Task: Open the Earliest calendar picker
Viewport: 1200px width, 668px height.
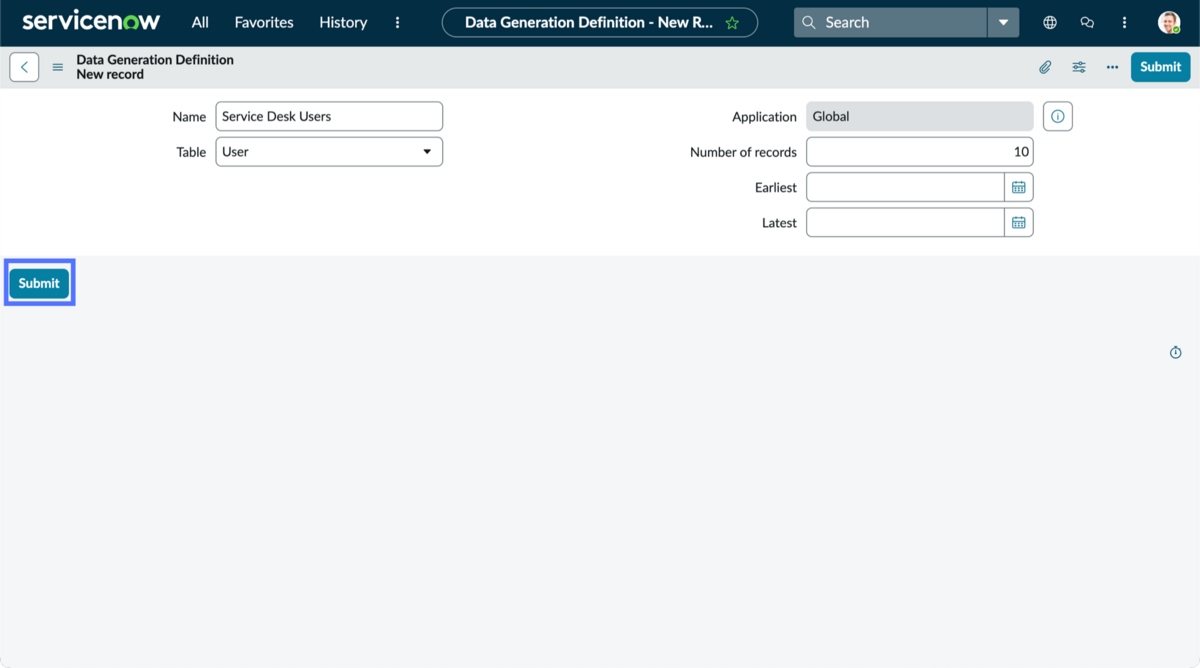Action: pyautogui.click(x=1018, y=187)
